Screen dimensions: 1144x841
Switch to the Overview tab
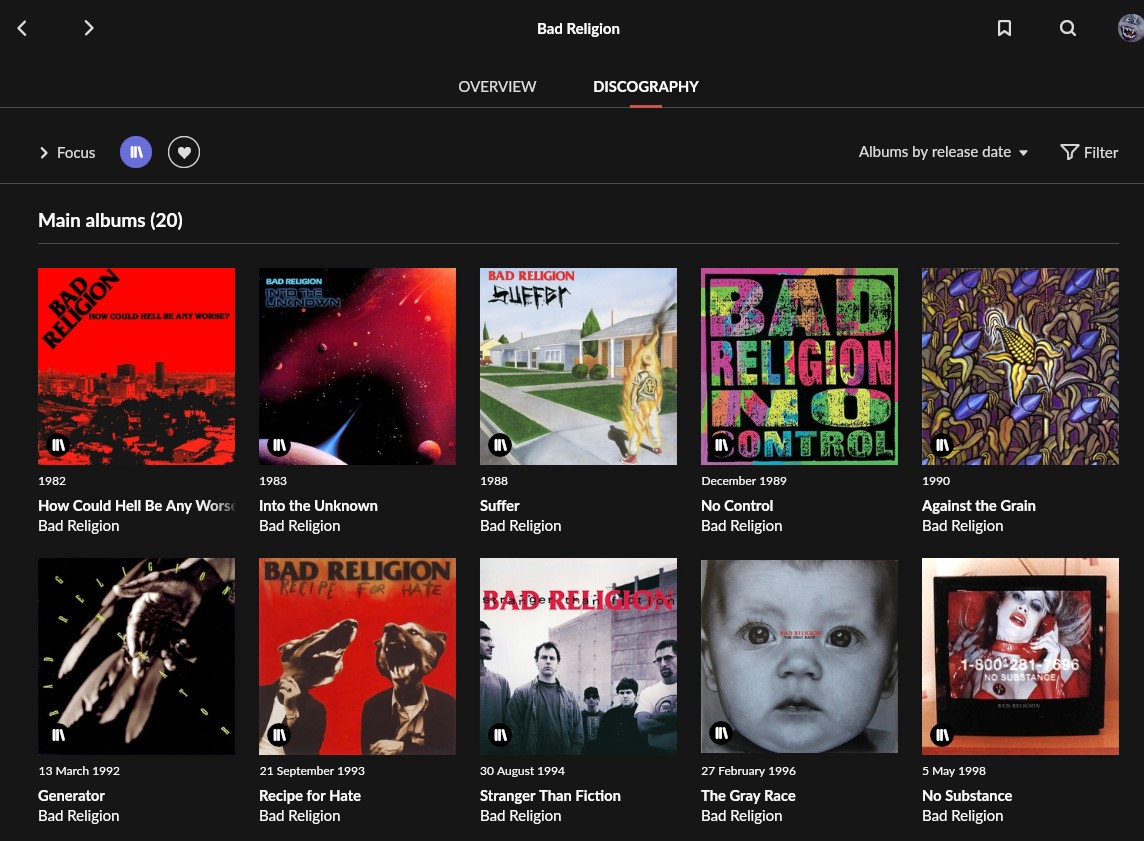[497, 87]
